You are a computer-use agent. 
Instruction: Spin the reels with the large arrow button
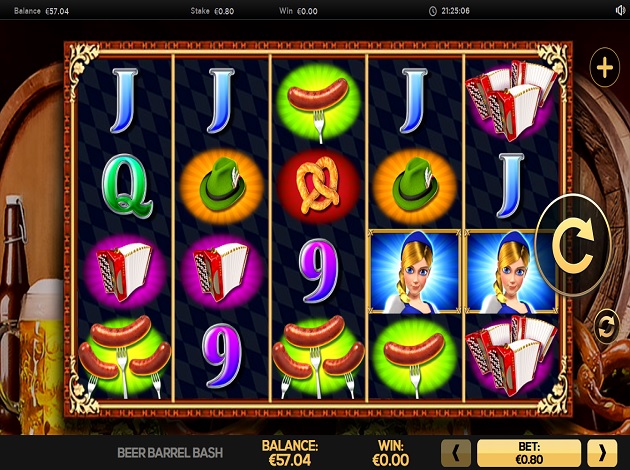574,245
